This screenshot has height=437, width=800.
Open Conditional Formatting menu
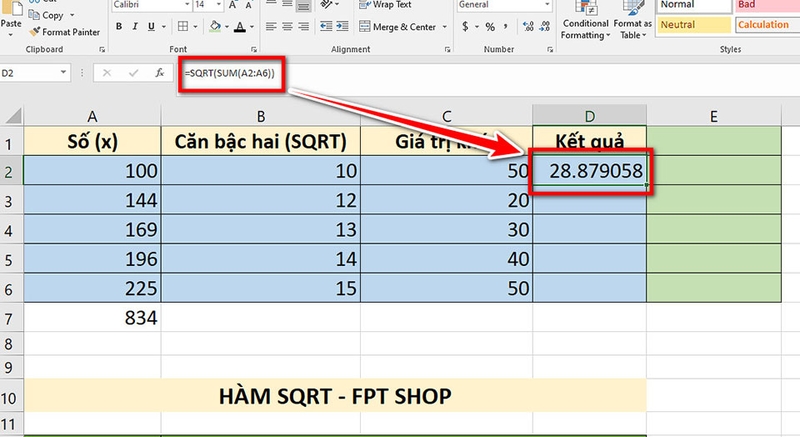pyautogui.click(x=585, y=20)
